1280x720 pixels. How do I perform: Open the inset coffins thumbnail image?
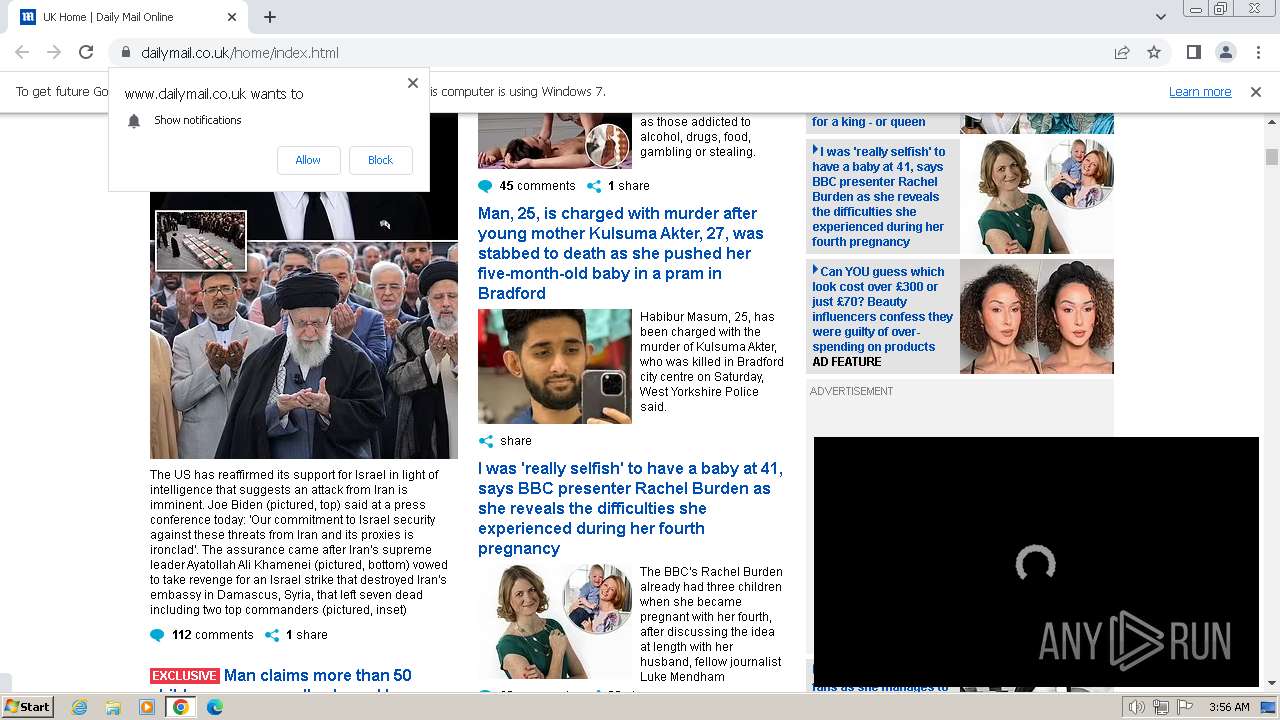click(x=201, y=241)
